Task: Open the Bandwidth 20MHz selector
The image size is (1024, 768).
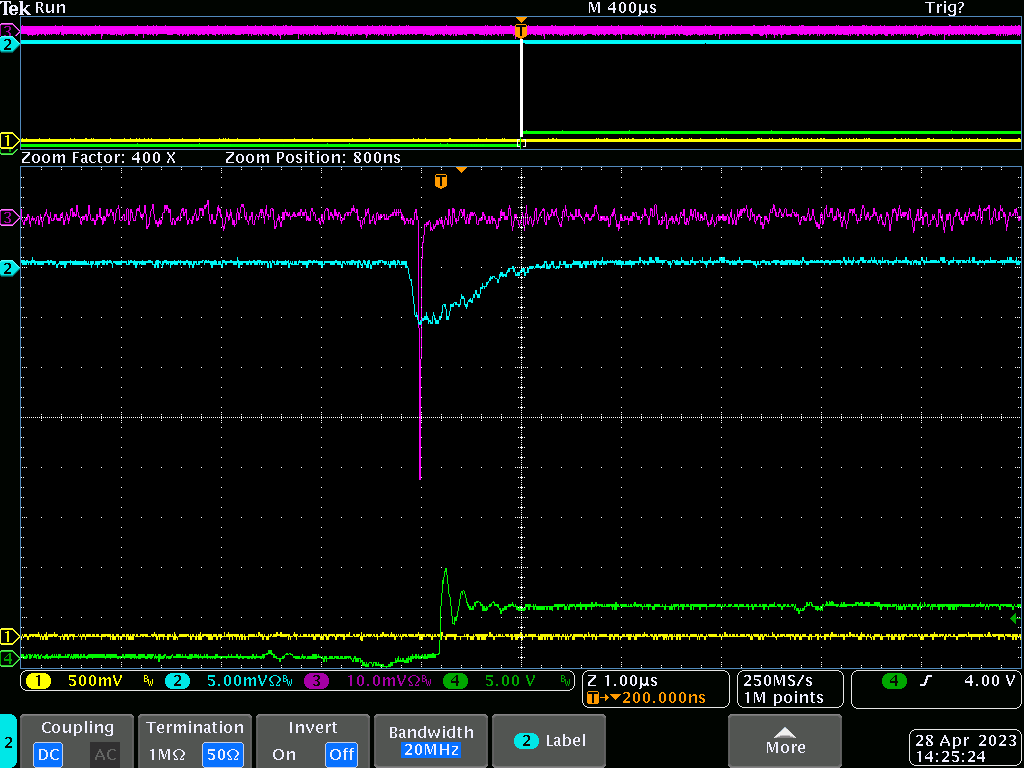Action: click(432, 741)
